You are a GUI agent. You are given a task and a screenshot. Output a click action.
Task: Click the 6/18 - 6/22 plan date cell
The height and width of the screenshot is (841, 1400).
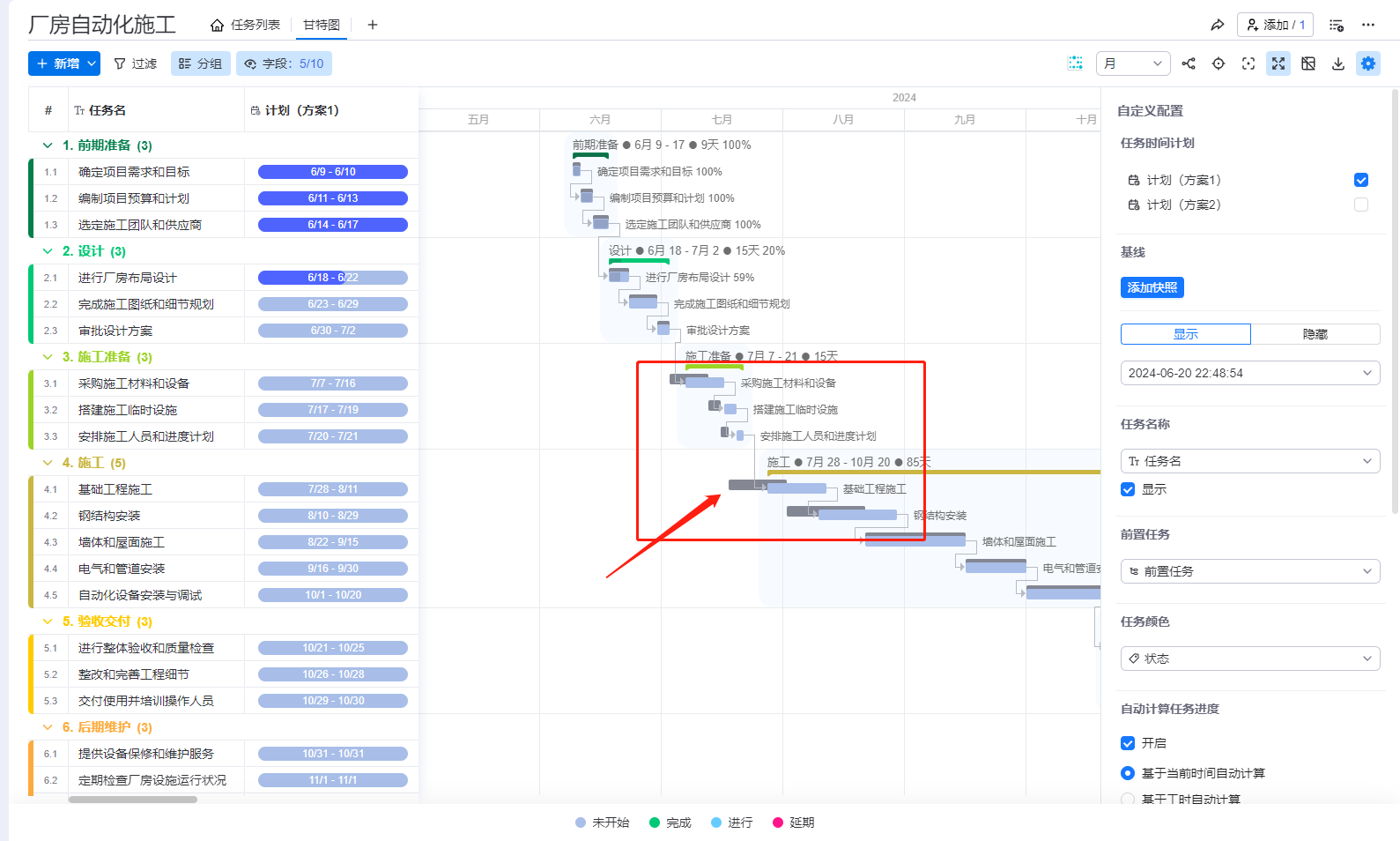(333, 278)
